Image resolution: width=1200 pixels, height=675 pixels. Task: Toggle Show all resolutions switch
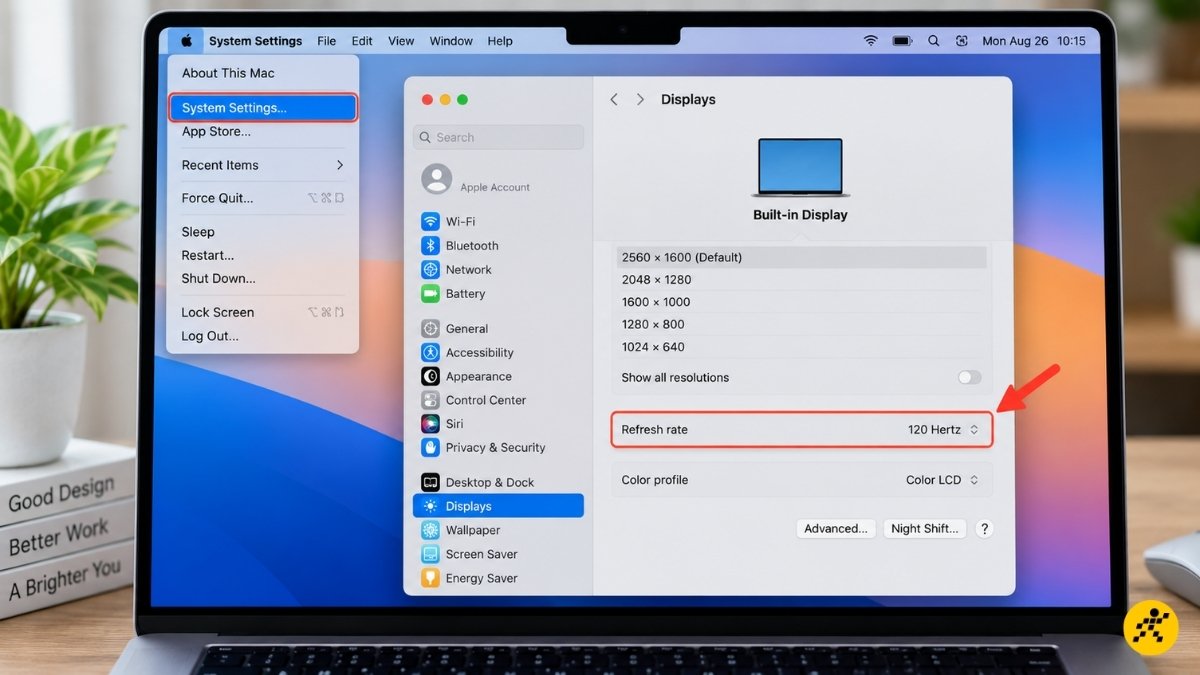(x=969, y=377)
